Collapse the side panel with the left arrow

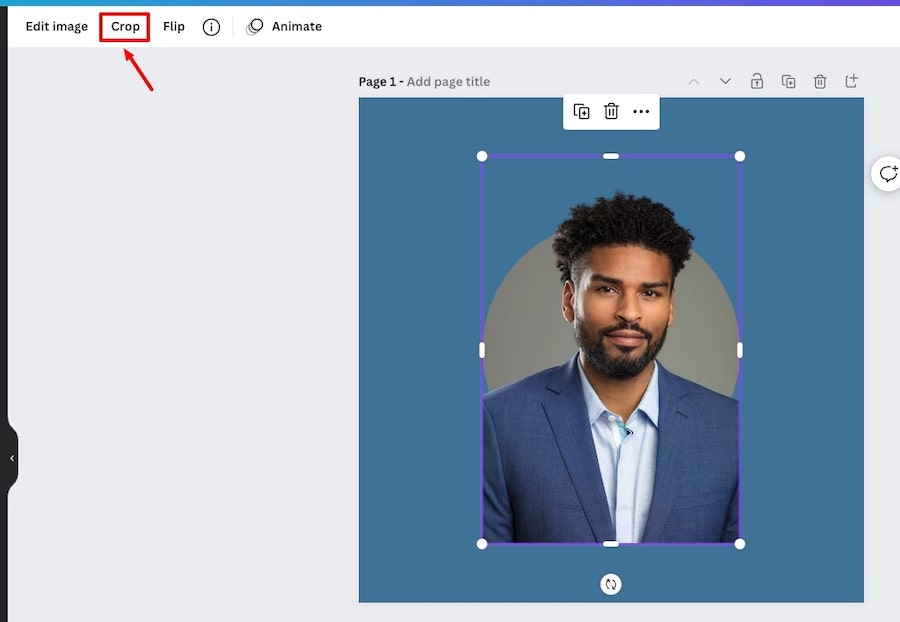12,458
